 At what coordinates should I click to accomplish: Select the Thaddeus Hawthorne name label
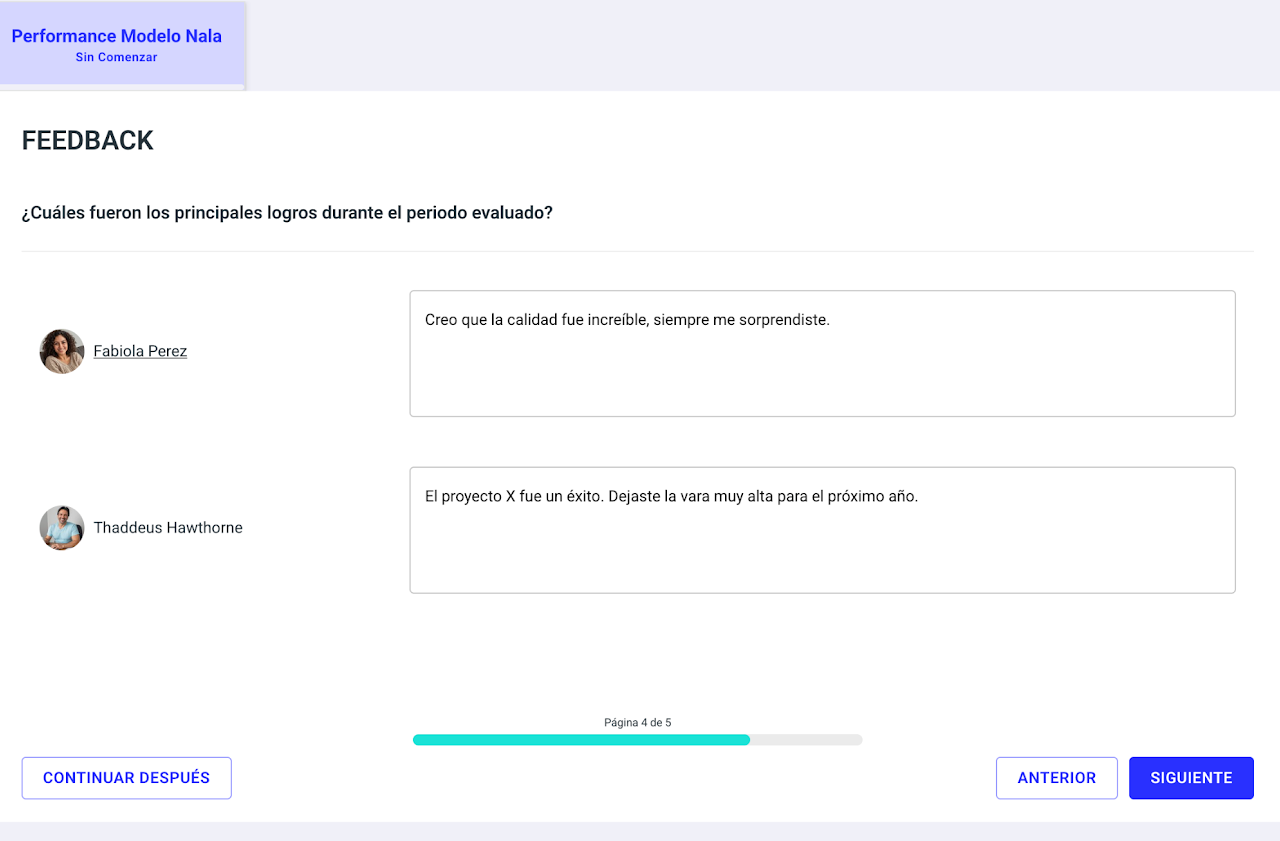pyautogui.click(x=168, y=528)
